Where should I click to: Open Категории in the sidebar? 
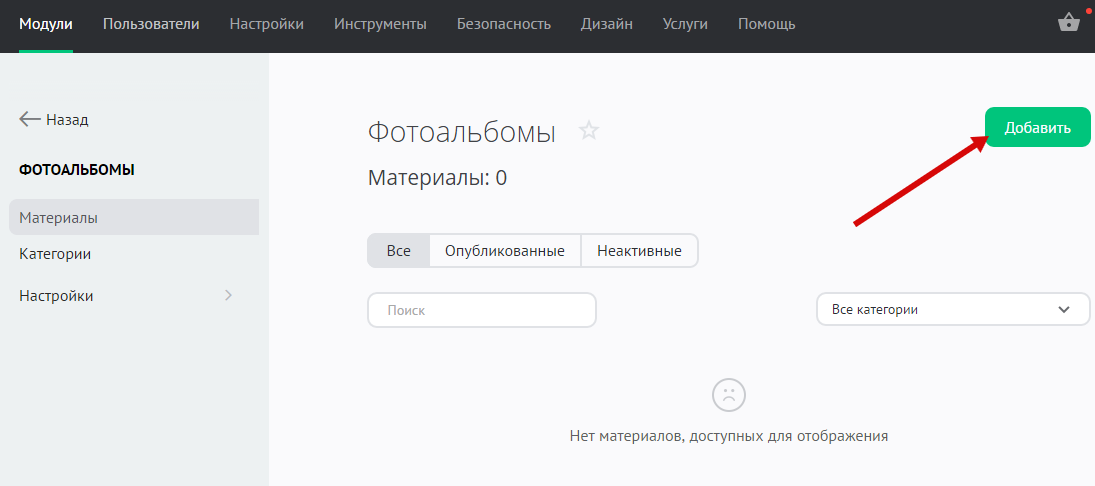click(55, 254)
